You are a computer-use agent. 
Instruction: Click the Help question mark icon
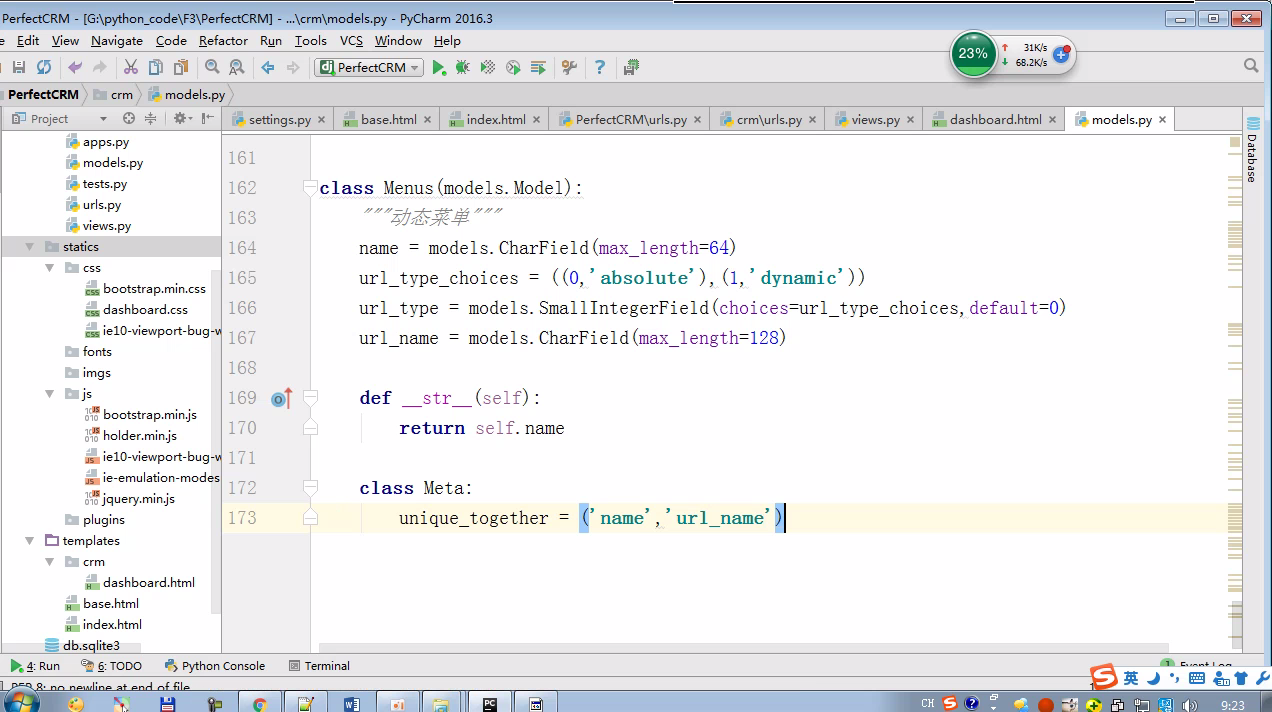(600, 67)
